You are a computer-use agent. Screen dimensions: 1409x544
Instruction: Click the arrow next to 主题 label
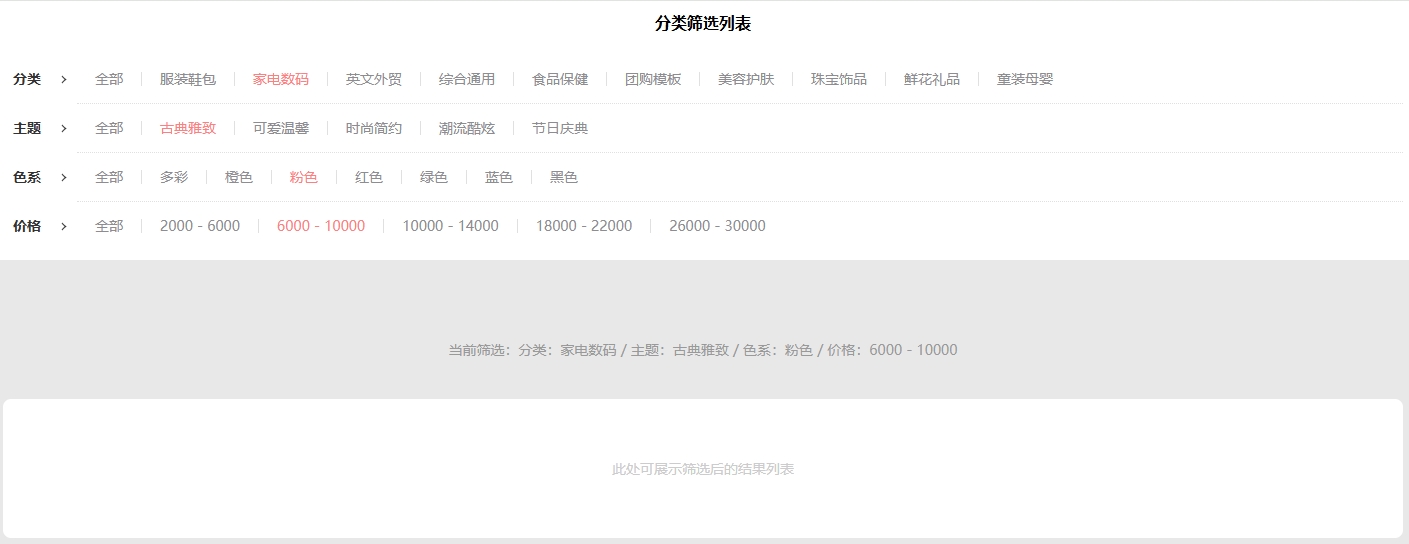(64, 128)
